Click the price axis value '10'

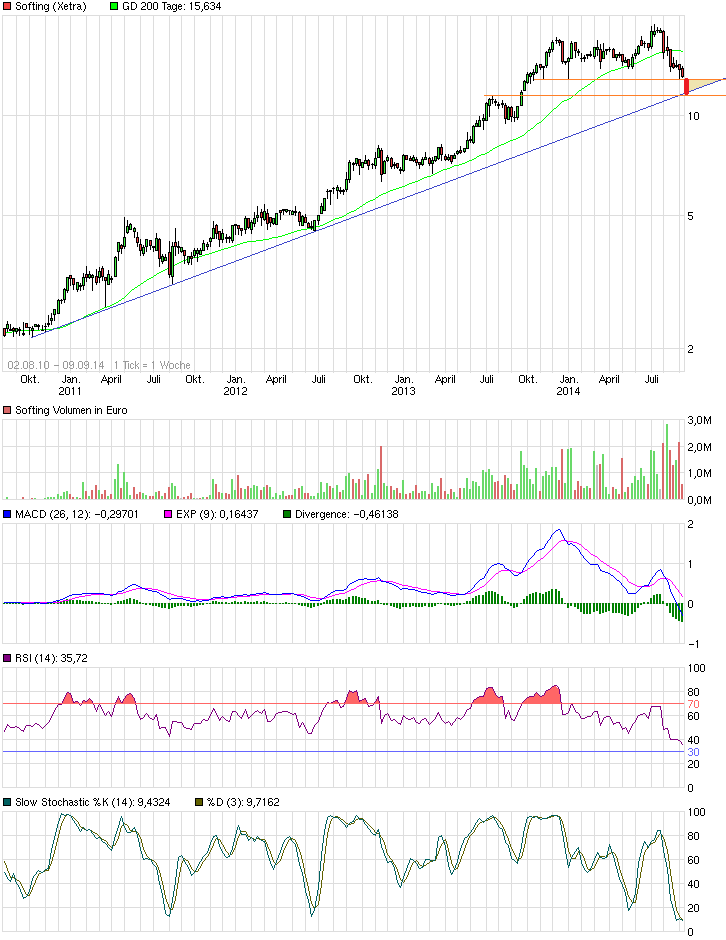click(694, 116)
